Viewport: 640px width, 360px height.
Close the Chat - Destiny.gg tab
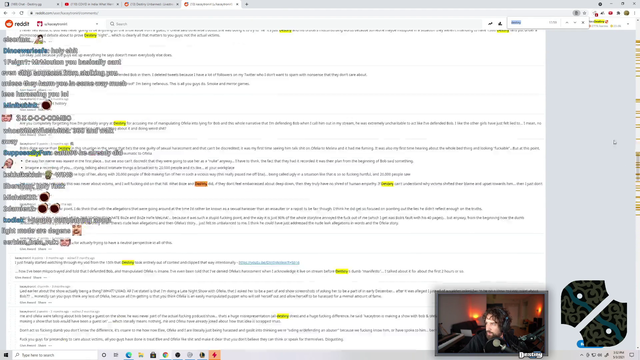pos(57,4)
